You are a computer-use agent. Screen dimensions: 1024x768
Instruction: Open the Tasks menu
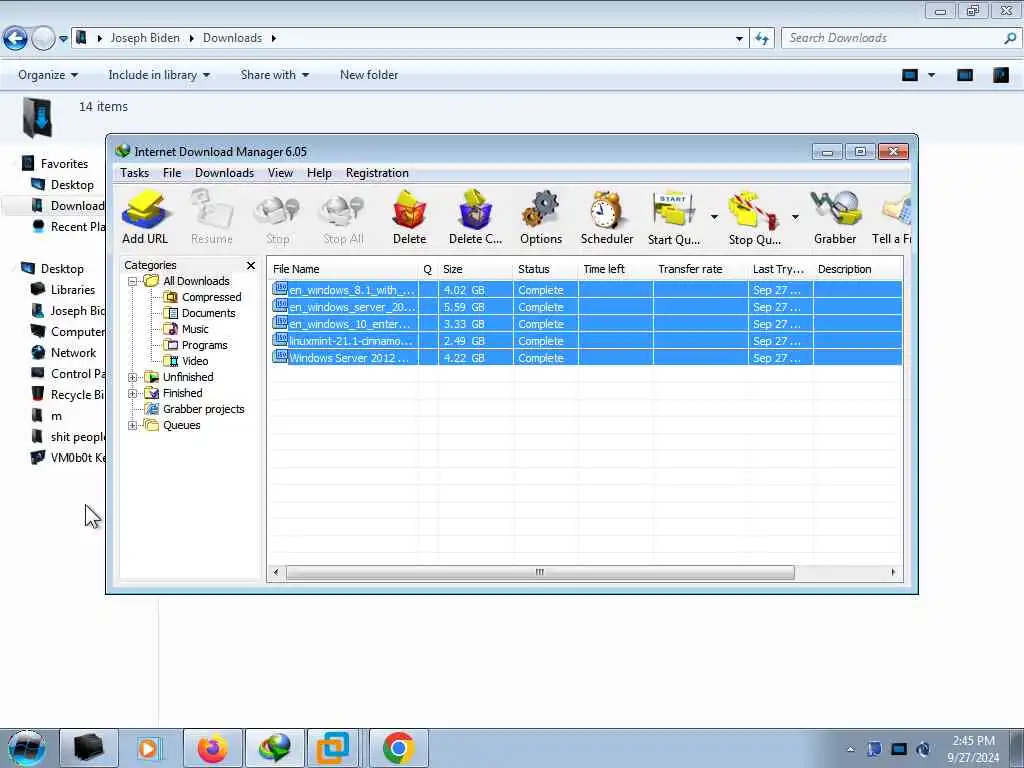[x=135, y=173]
